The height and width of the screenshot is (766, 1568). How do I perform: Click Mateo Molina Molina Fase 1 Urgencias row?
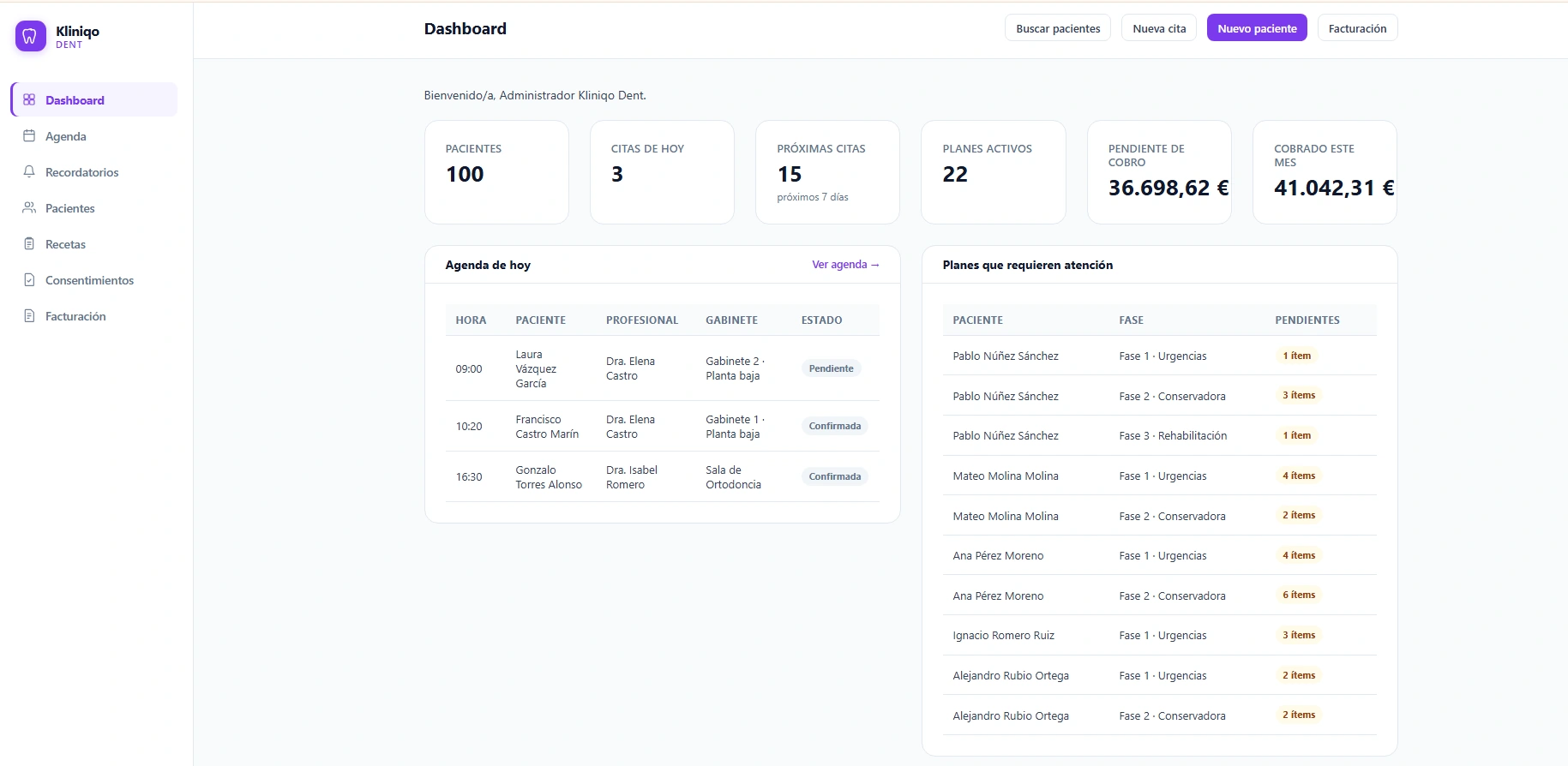pyautogui.click(x=1160, y=476)
